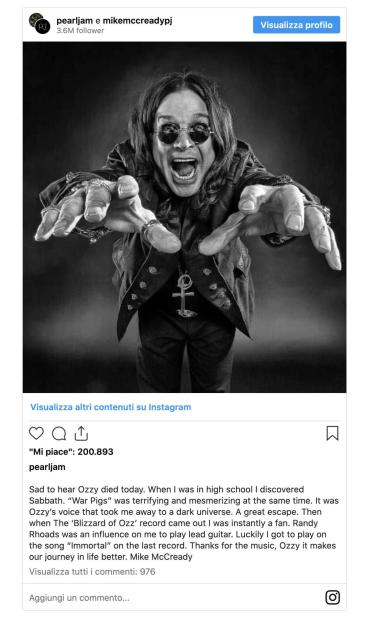The height and width of the screenshot is (621, 365).
Task: Open pearljam username above caption
Action: coord(47,467)
